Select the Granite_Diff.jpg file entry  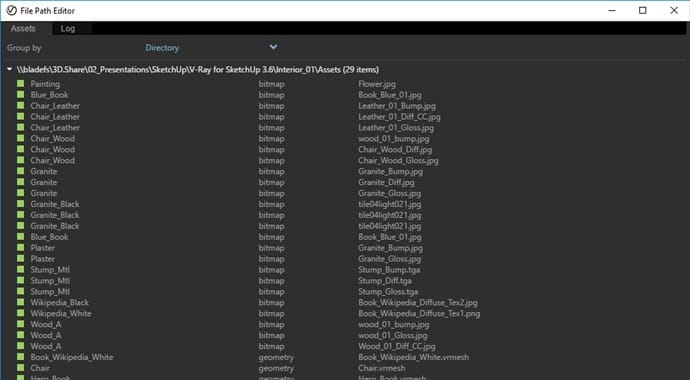386,183
